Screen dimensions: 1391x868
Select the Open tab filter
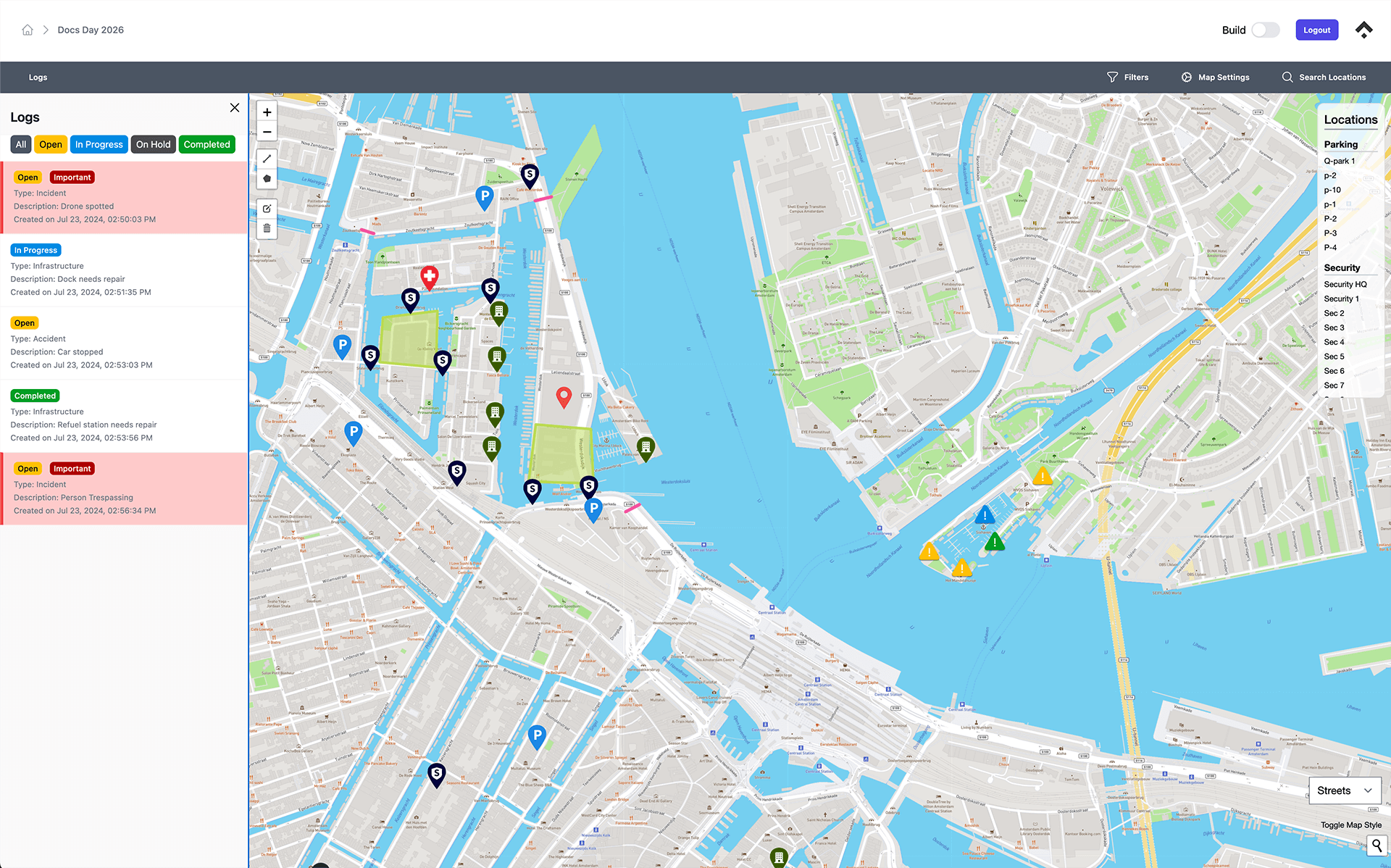click(50, 144)
